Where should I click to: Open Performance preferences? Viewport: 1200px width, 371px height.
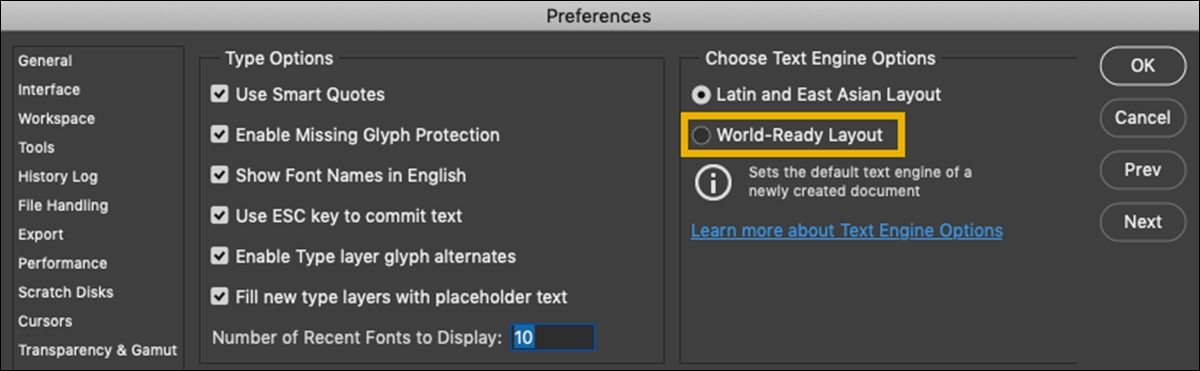[x=62, y=264]
